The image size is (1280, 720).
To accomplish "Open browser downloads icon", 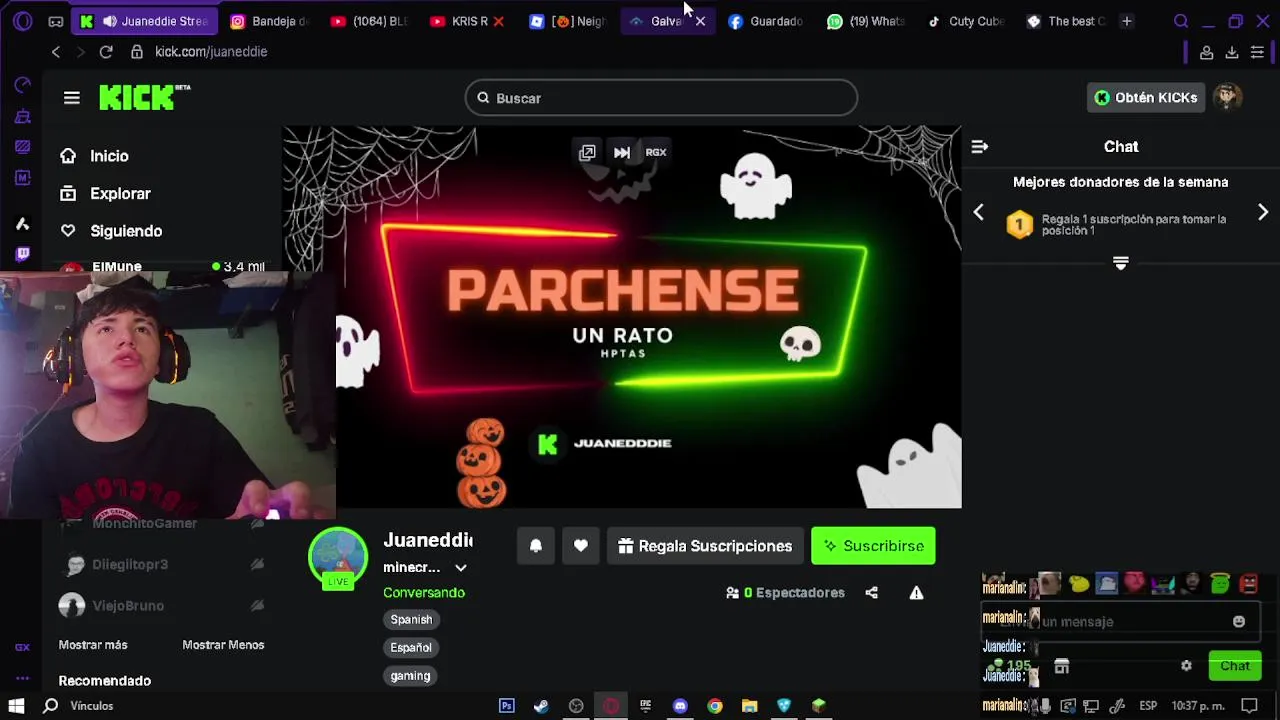I will pyautogui.click(x=1232, y=52).
